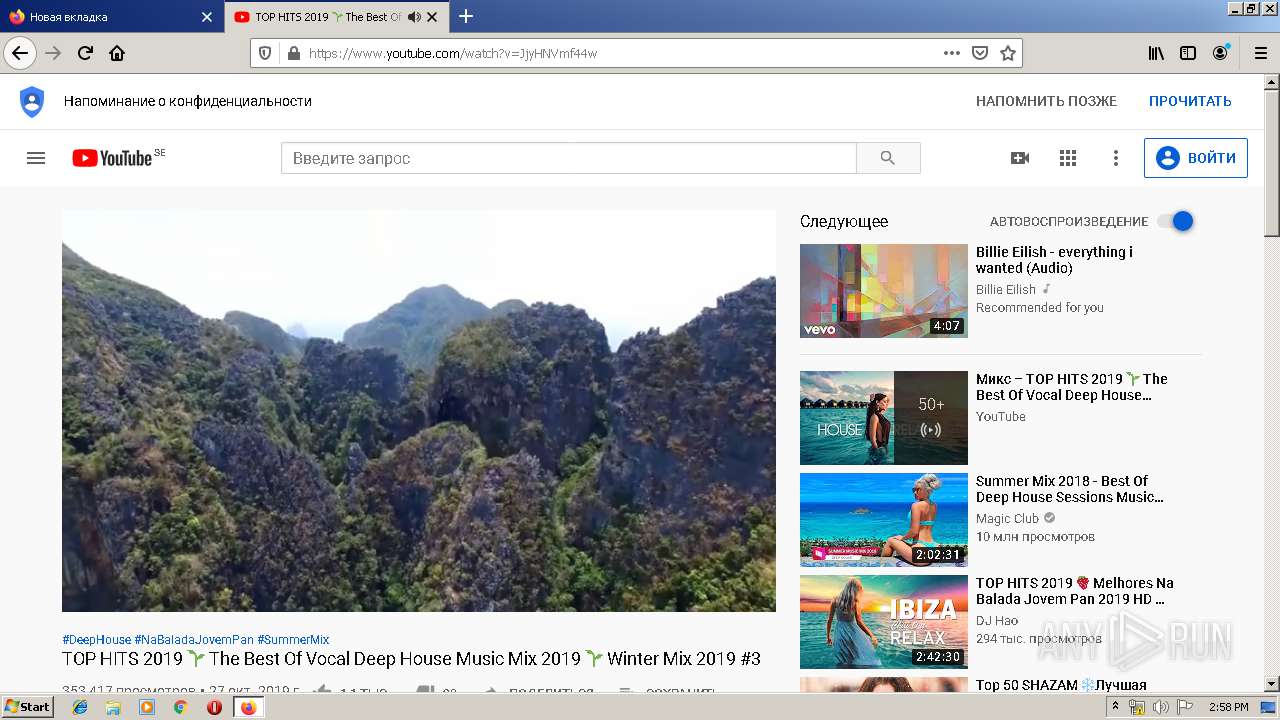This screenshot has height=720, width=1280.
Task: Open Billie Eilish everything i wanted thumbnail
Action: [884, 291]
